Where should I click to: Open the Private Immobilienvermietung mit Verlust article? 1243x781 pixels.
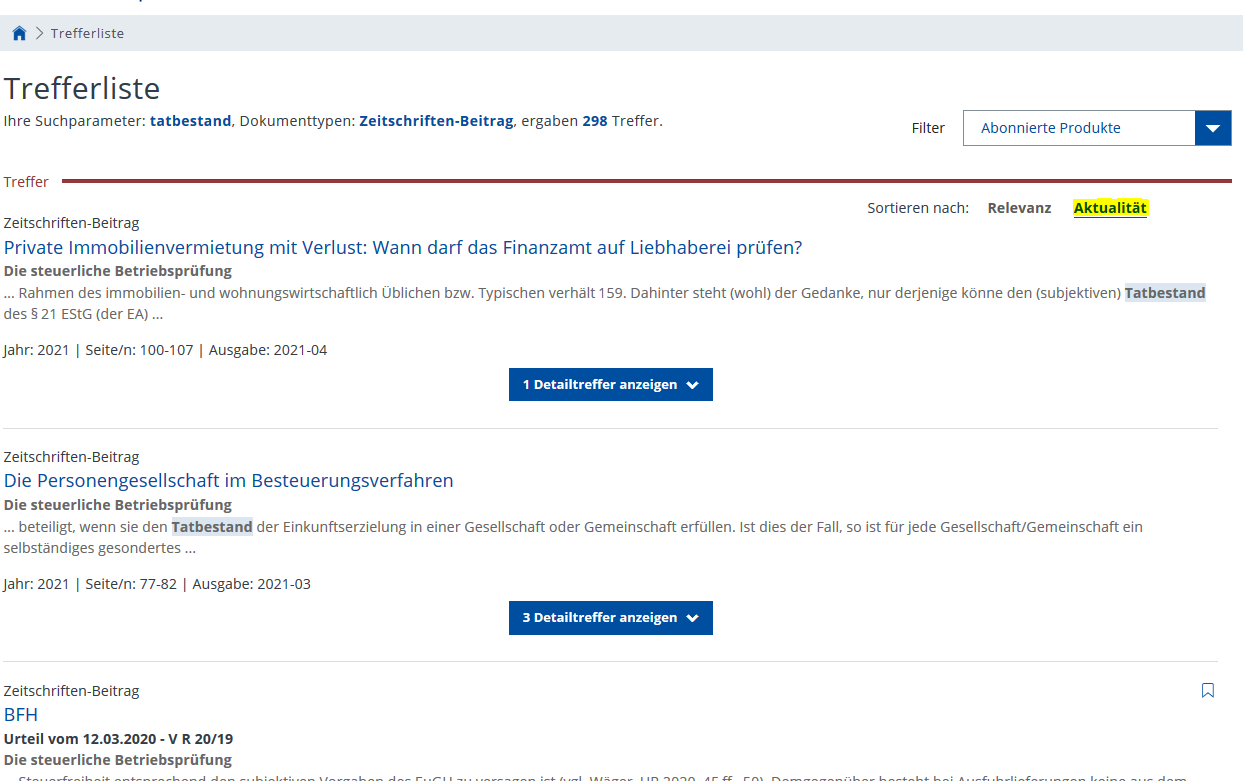coord(403,247)
